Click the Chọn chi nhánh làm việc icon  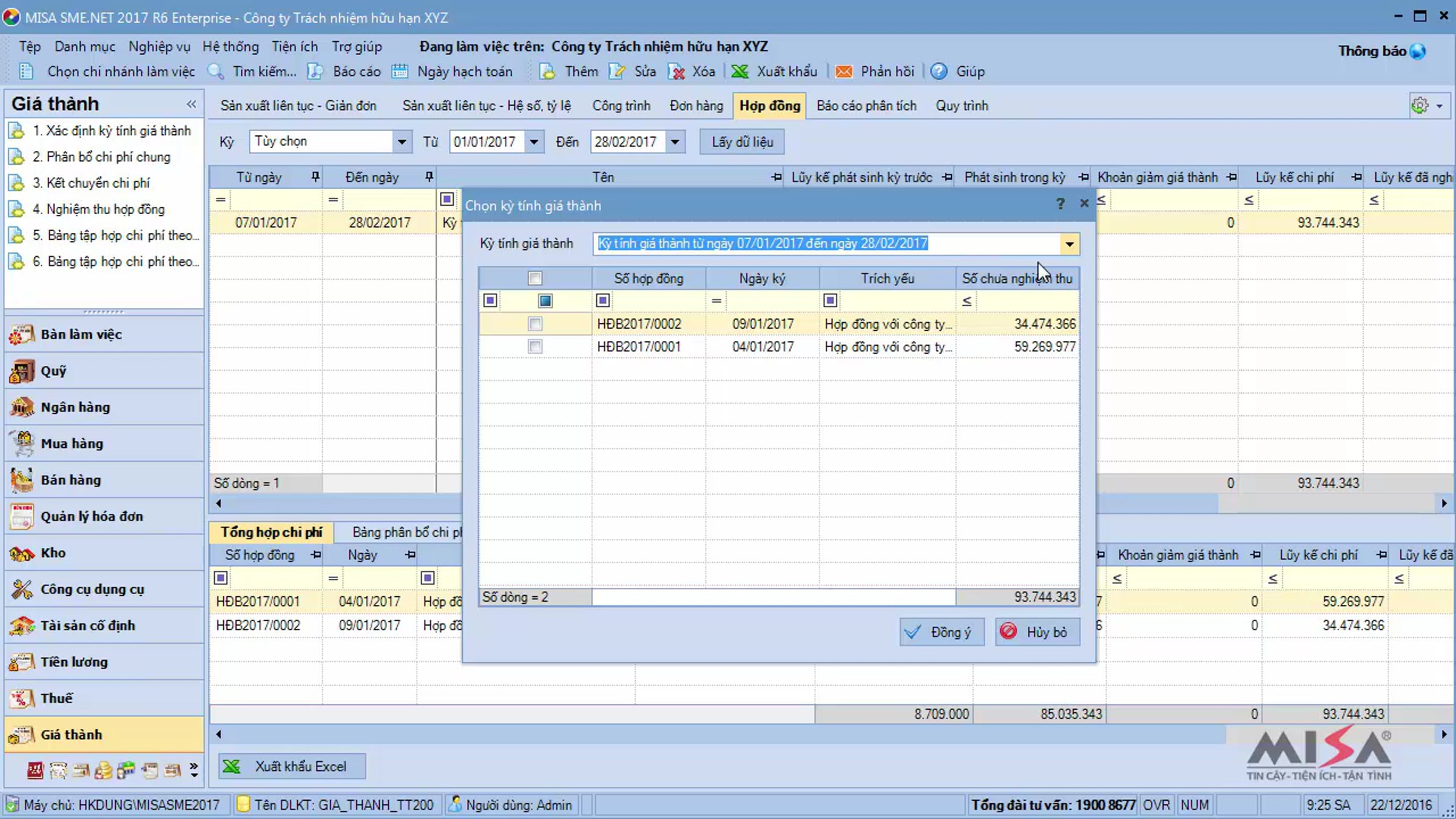coord(26,72)
